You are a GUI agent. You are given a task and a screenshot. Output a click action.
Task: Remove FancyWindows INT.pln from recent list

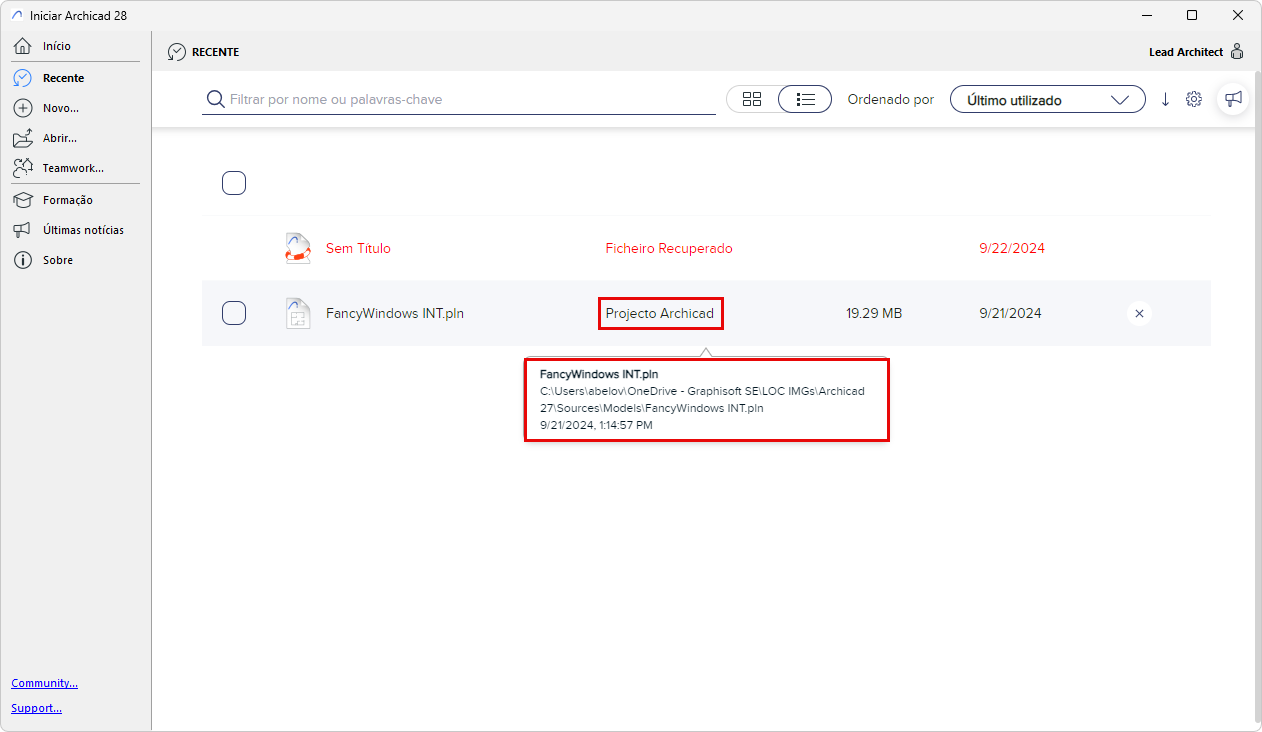point(1139,313)
